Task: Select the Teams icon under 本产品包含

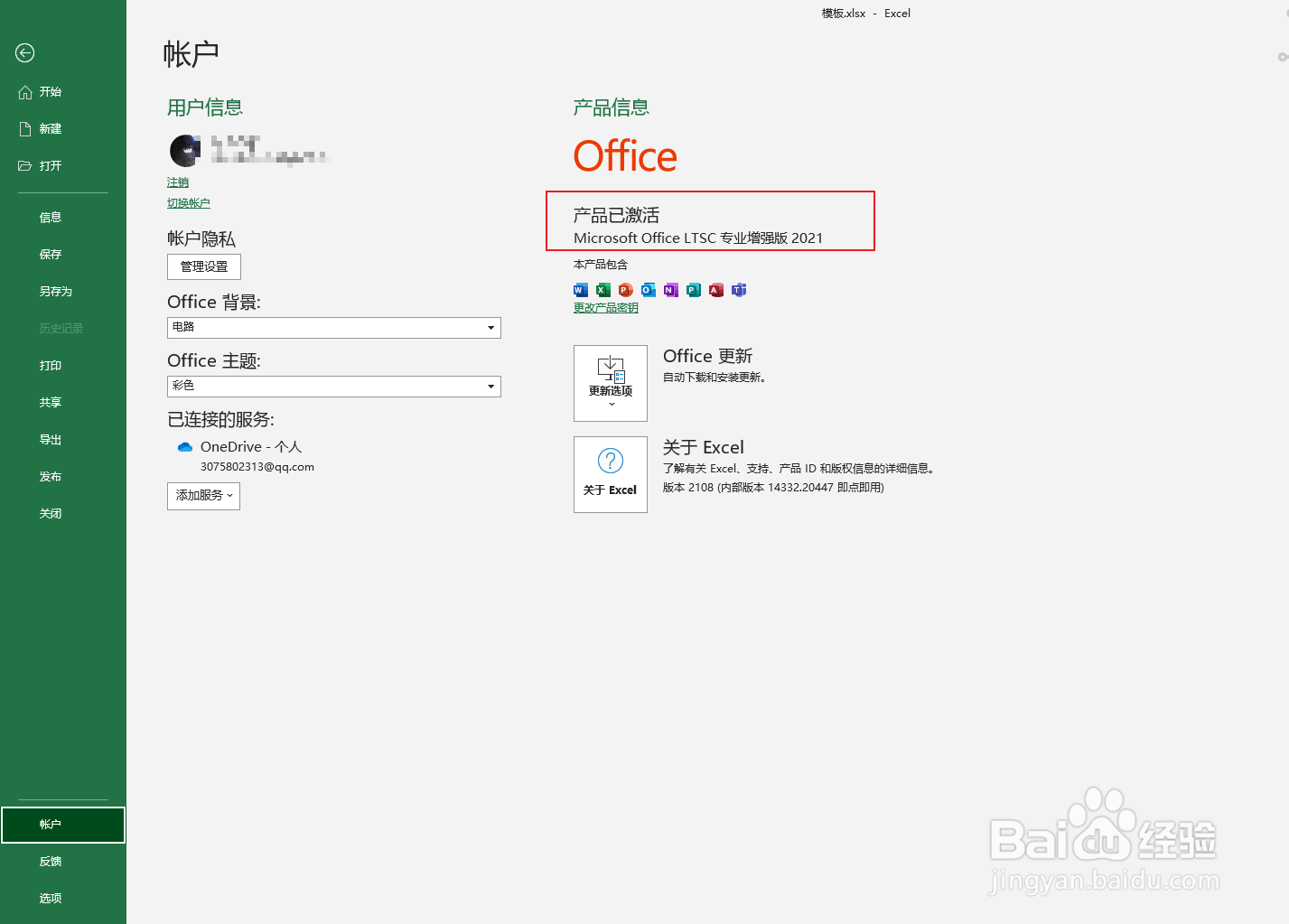Action: point(739,290)
